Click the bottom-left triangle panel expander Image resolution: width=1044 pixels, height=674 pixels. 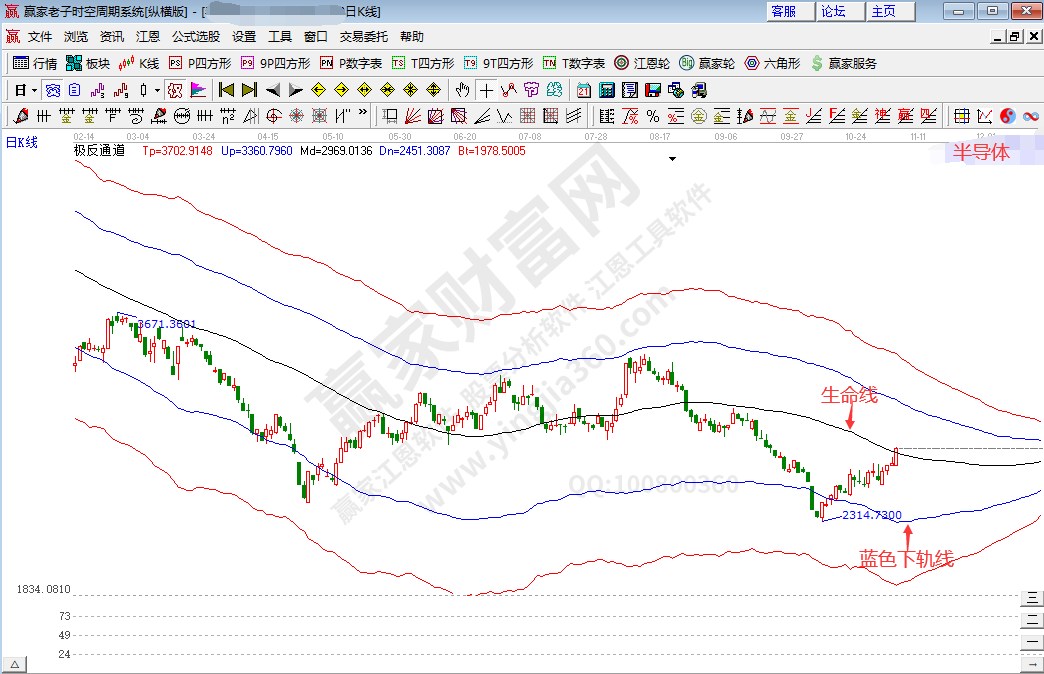coord(15,665)
